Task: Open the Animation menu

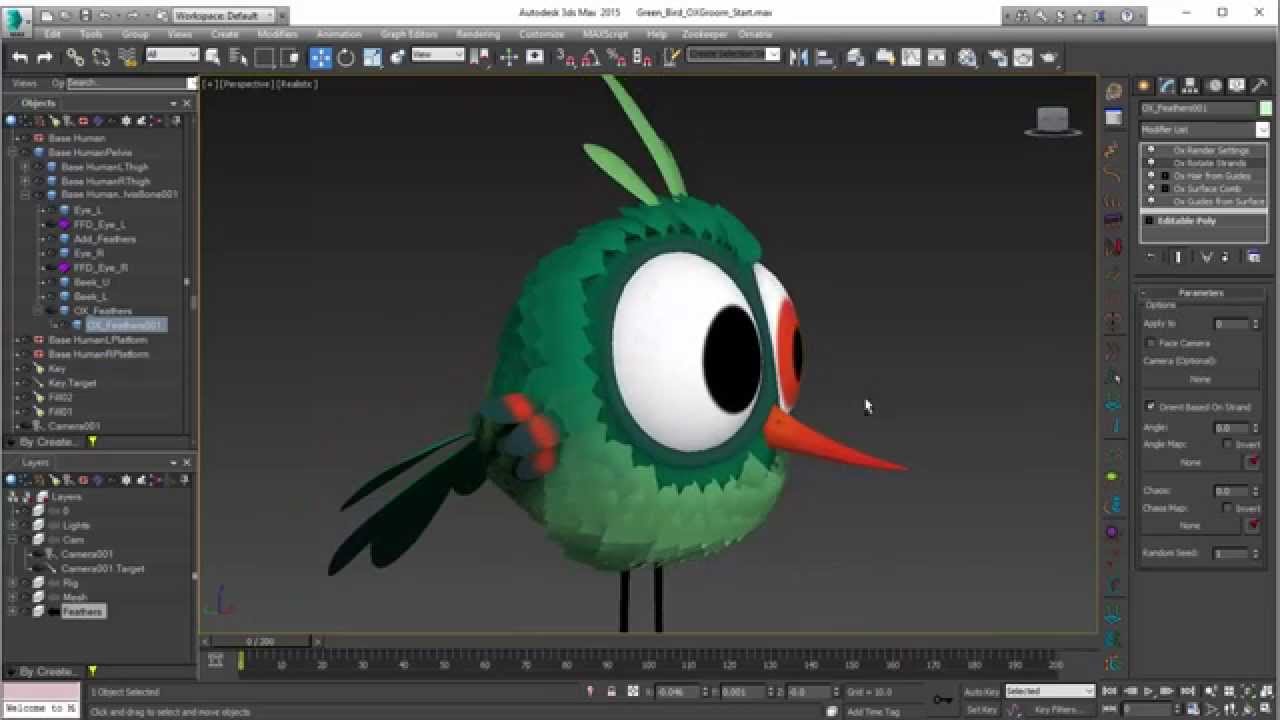Action: [339, 34]
